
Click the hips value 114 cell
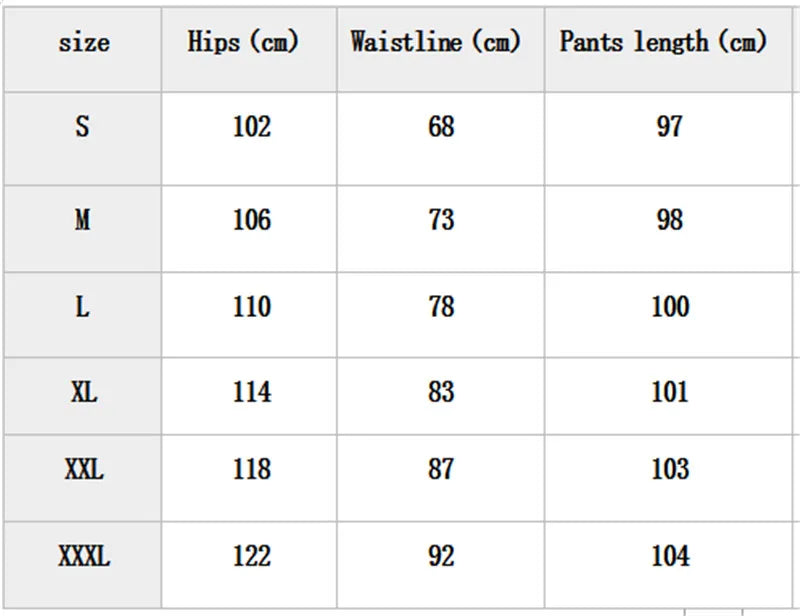(x=251, y=392)
